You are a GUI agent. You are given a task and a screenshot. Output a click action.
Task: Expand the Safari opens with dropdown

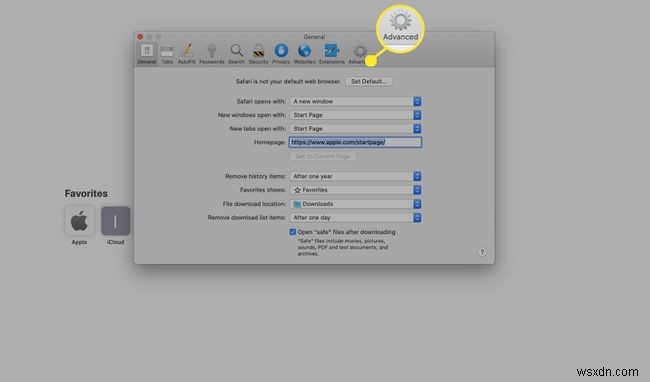coord(356,102)
